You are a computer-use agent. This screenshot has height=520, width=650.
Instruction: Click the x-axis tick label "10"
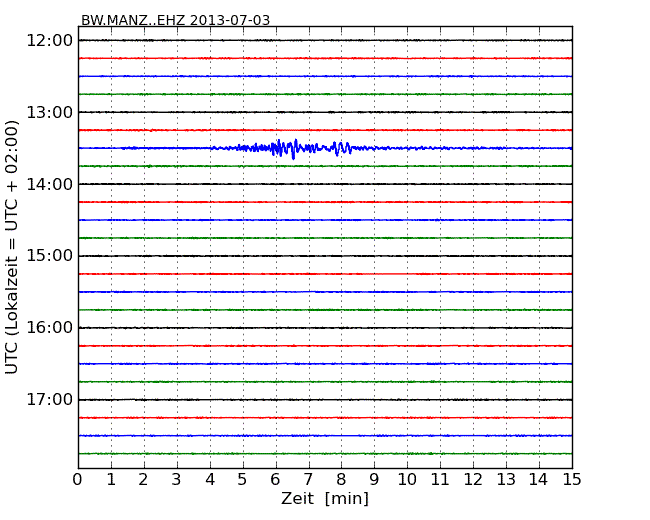point(407,480)
